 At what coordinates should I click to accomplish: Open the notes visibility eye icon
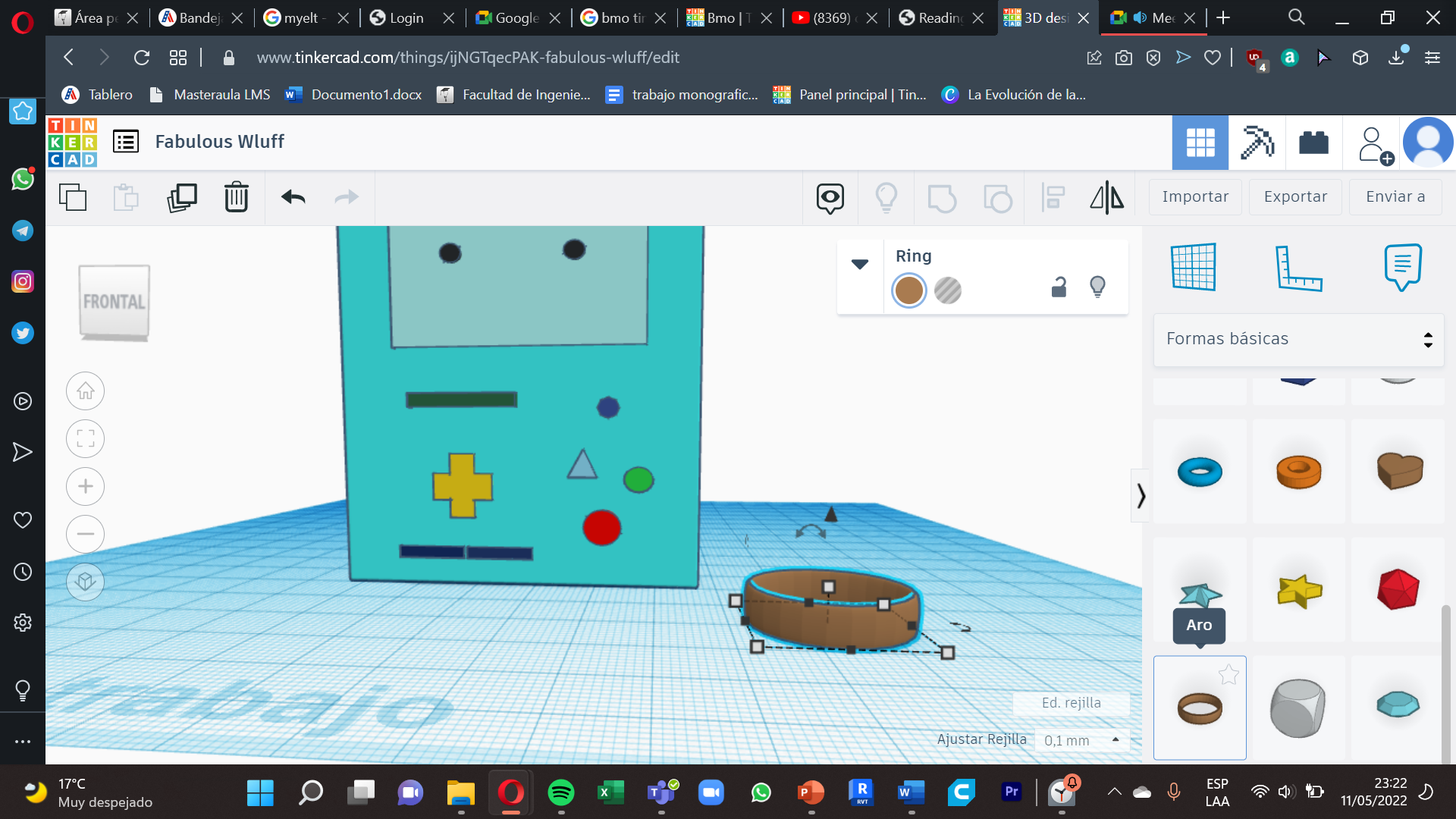(830, 198)
